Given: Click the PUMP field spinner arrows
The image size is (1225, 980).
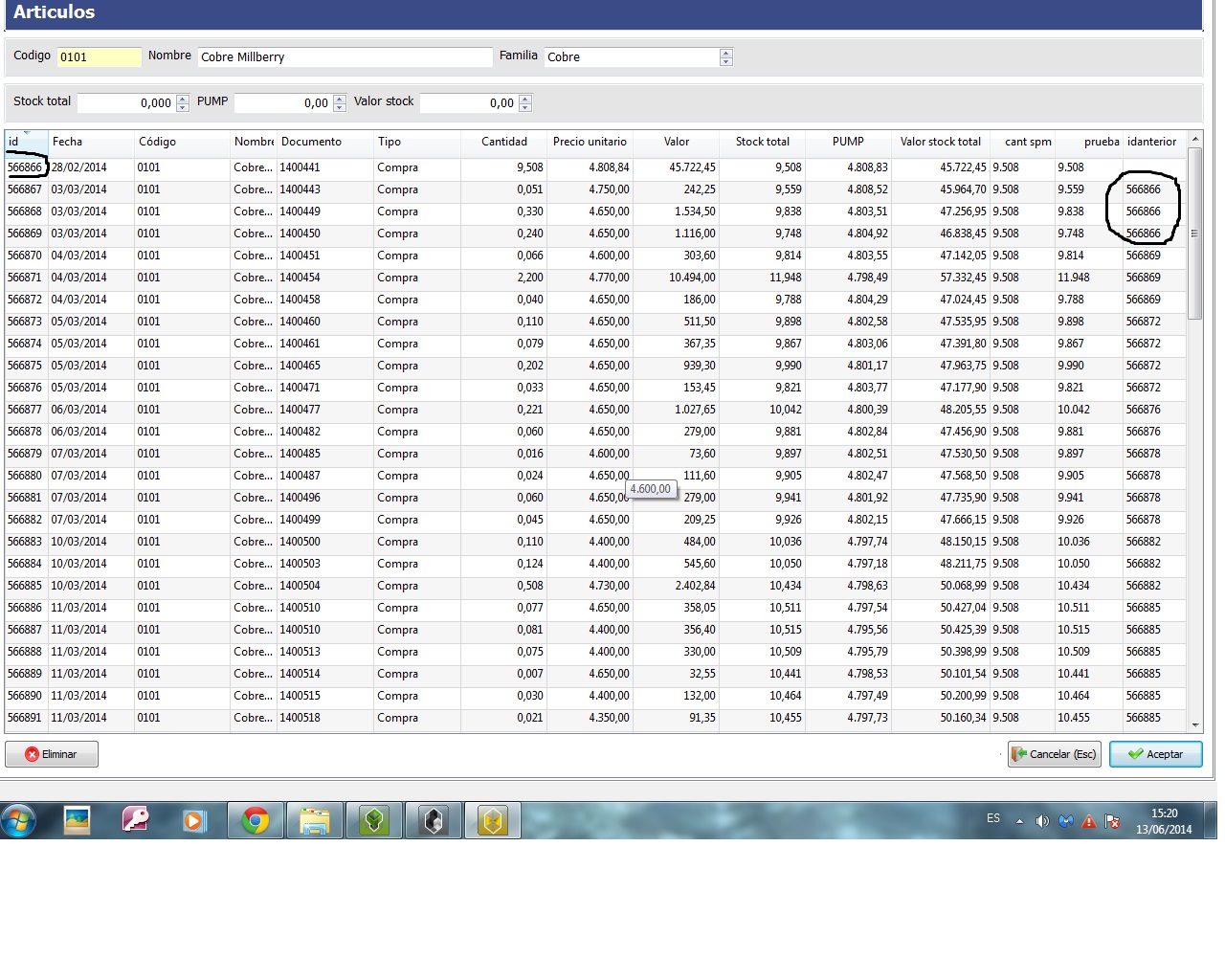Looking at the screenshot, I should coord(340,103).
